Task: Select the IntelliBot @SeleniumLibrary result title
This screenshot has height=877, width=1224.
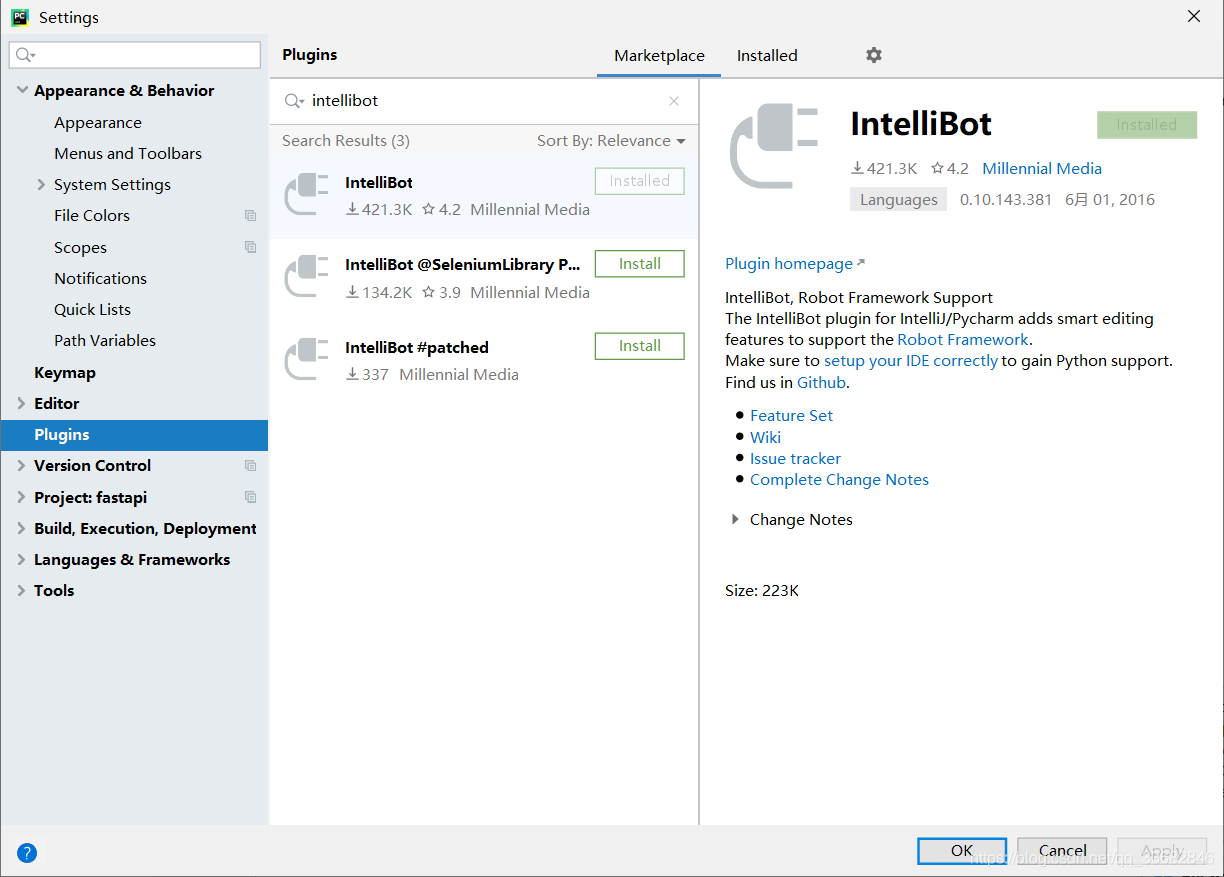Action: tap(463, 265)
